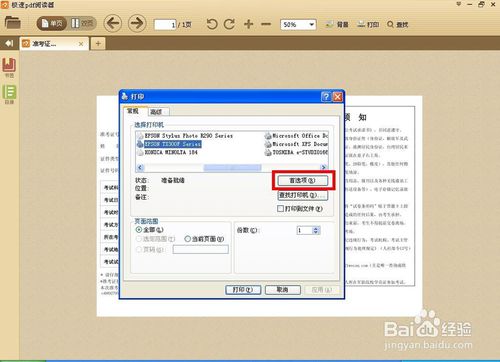The width and height of the screenshot is (500, 362).
Task: Go to previous page with left arrow
Action: coord(113,24)
